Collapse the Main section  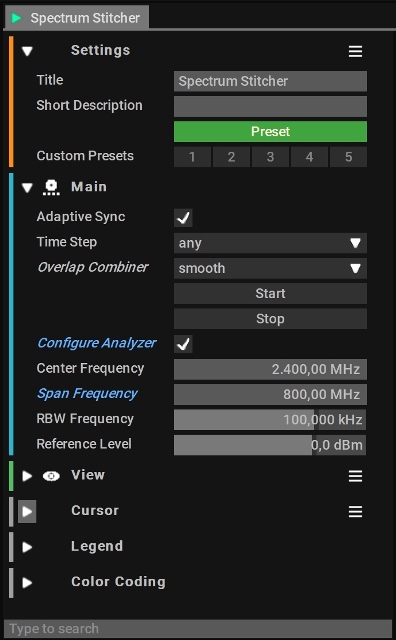[x=27, y=188]
